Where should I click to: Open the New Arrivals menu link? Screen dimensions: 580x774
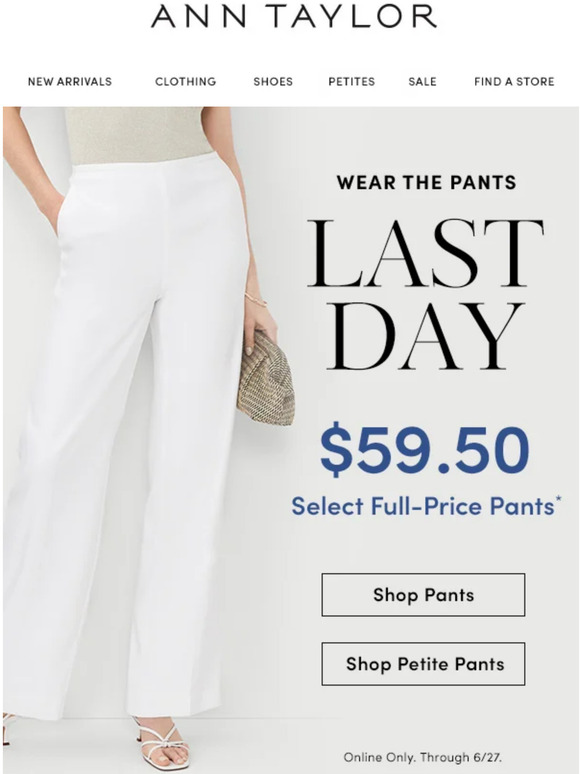click(70, 81)
